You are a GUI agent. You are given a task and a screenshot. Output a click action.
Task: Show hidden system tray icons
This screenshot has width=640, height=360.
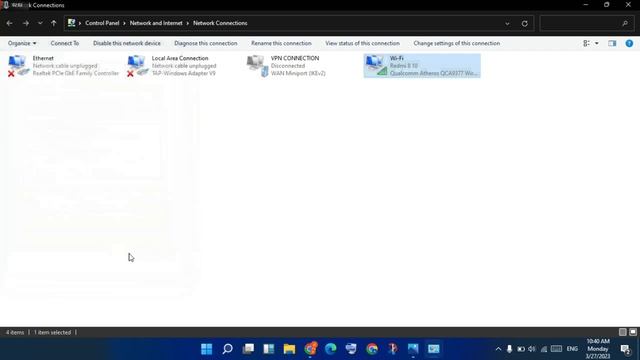click(498, 349)
